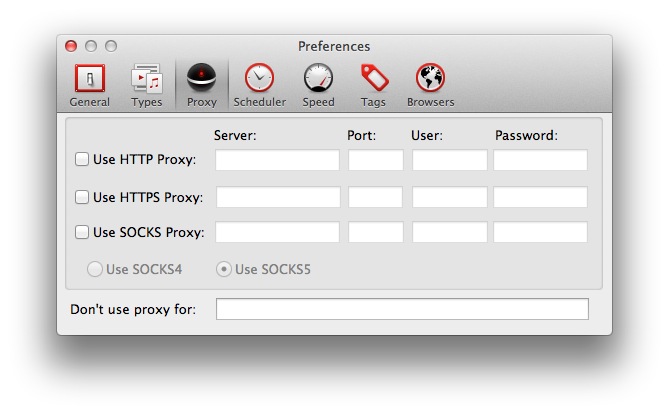The height and width of the screenshot is (414, 669).
Task: Close the Preferences window
Action: [x=71, y=46]
